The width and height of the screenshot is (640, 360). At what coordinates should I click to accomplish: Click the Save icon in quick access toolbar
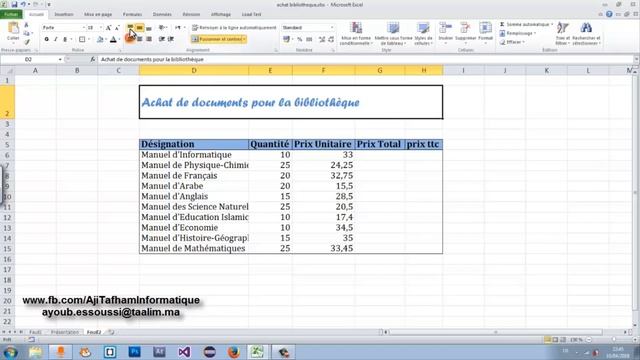pos(14,4)
